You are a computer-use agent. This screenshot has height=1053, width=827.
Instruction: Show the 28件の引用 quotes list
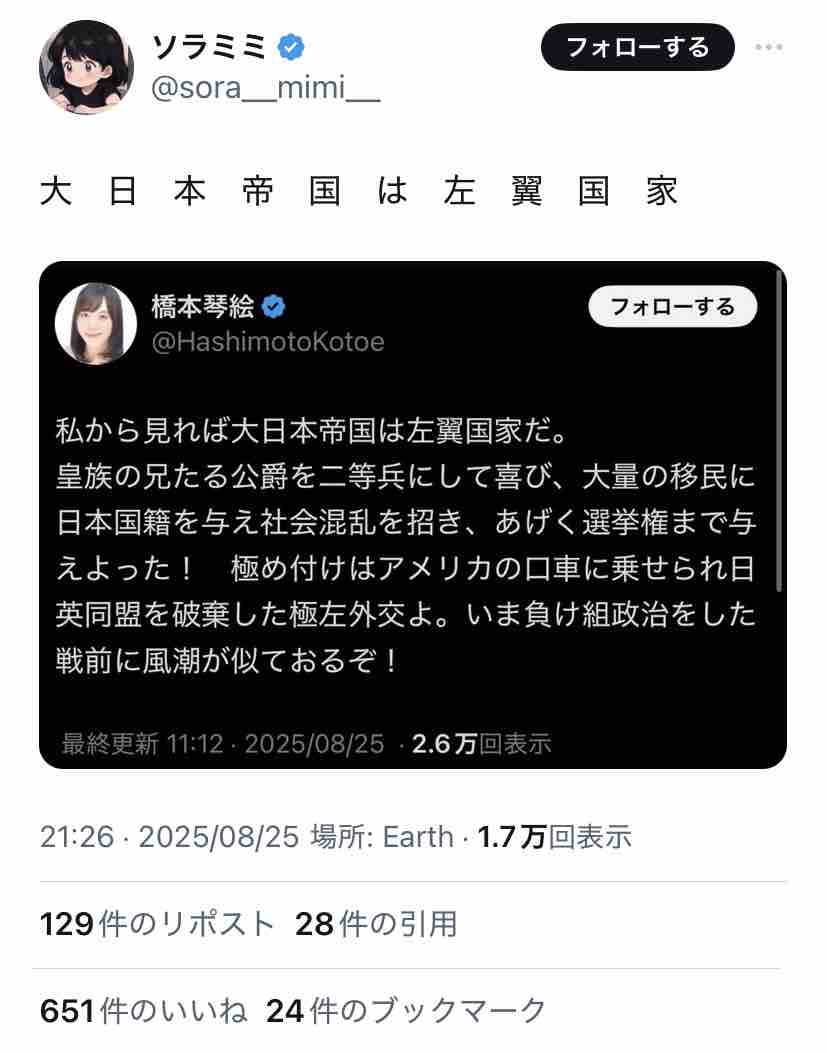tap(376, 924)
